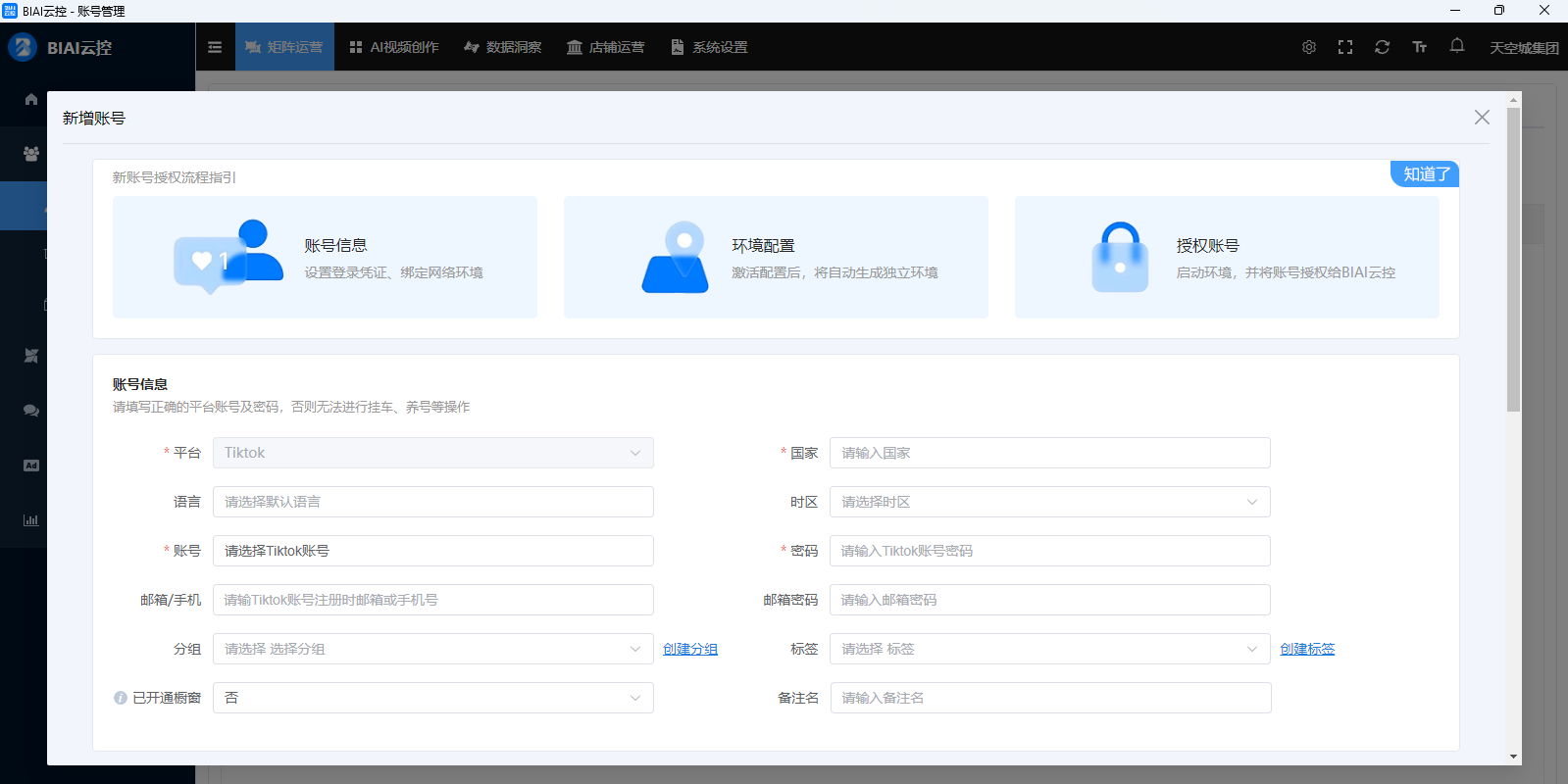Image resolution: width=1568 pixels, height=784 pixels.
Task: Open the notification bell
Action: [1456, 46]
